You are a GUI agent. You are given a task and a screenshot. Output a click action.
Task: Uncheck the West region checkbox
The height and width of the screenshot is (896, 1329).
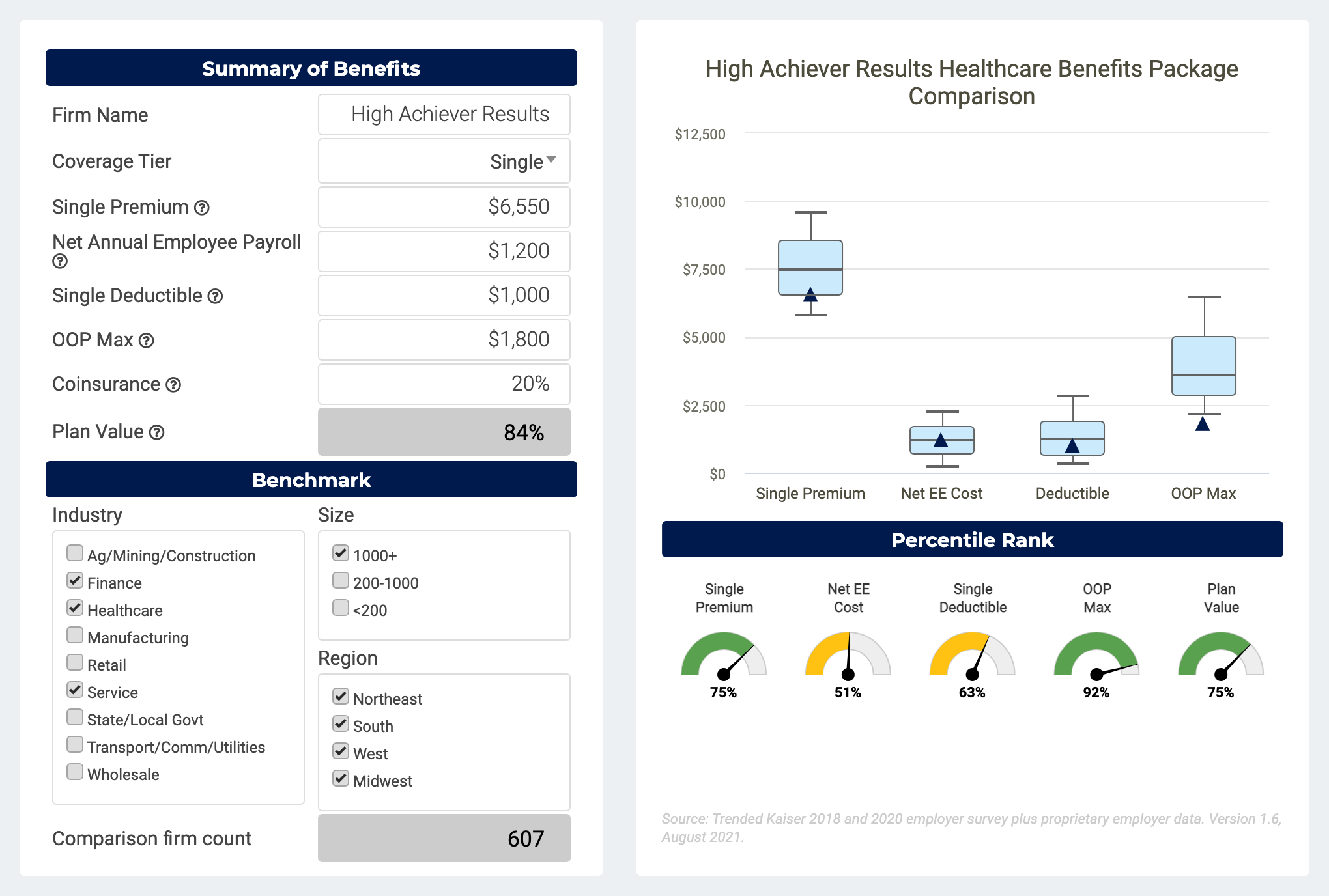[x=341, y=751]
